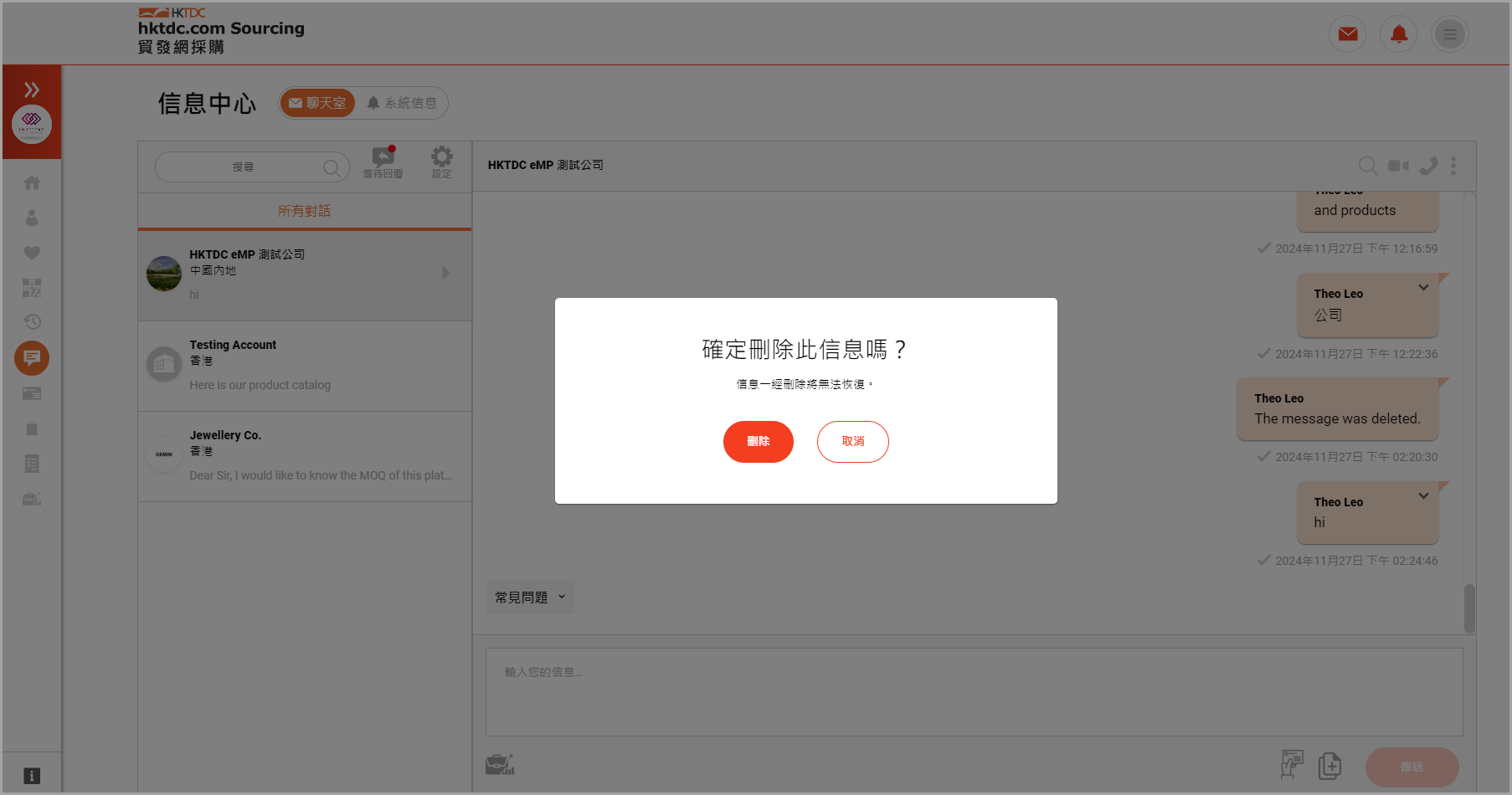Click the Jewellery Co. avatar thumbnail
This screenshot has height=795, width=1512.
pos(164,454)
